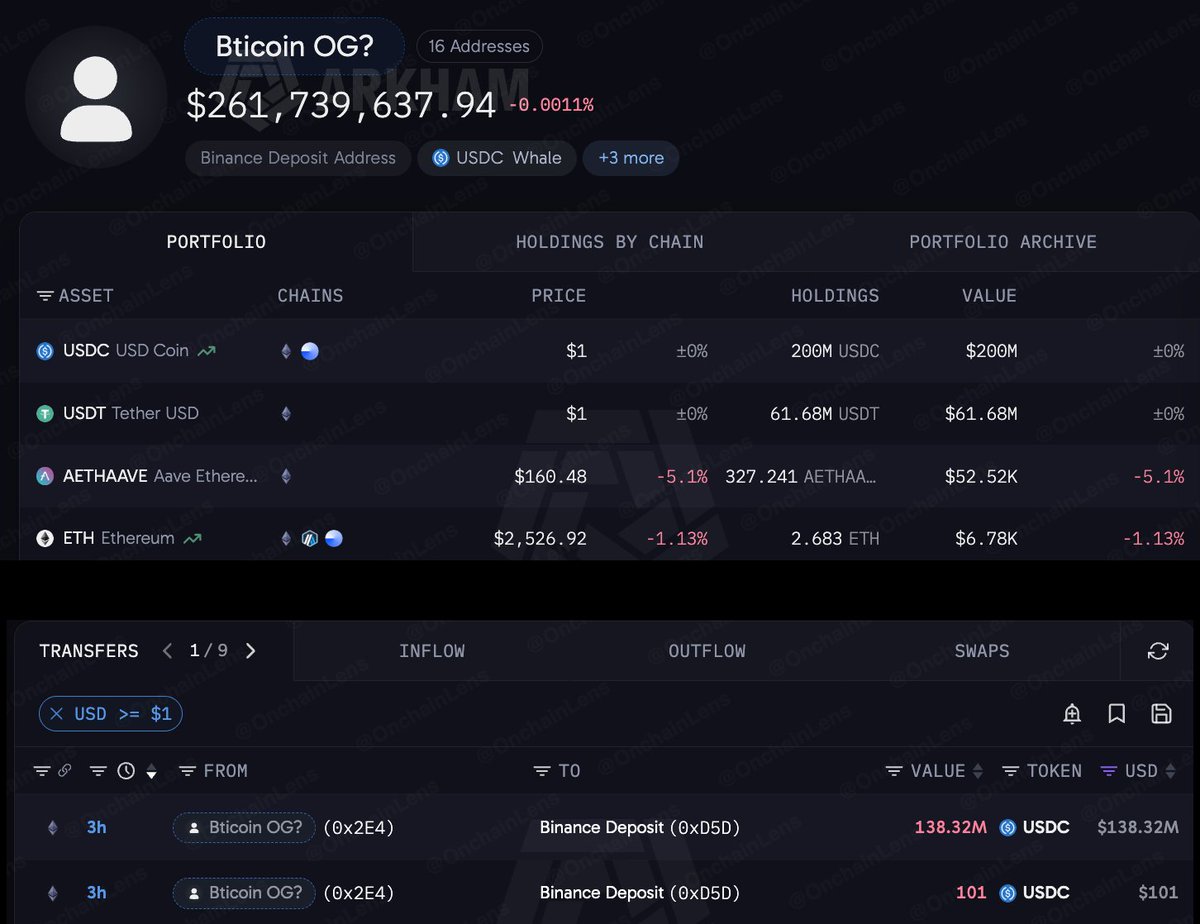Click Ethereum chain icon in 138.32M transfer row
Image resolution: width=1200 pixels, height=924 pixels.
click(x=53, y=827)
